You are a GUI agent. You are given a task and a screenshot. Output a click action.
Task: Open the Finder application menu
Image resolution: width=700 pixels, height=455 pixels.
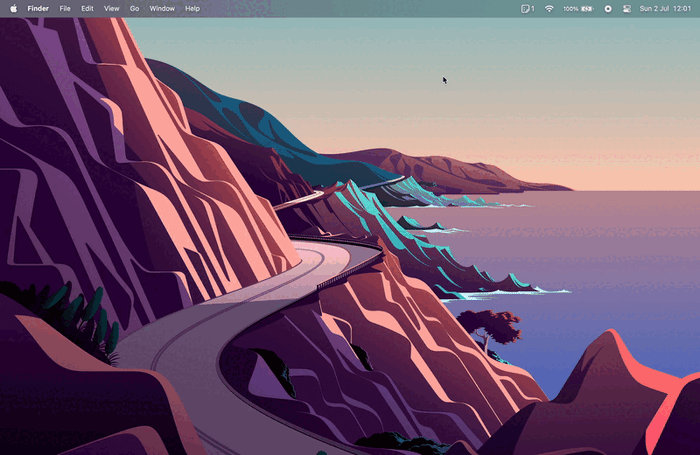pyautogui.click(x=38, y=8)
